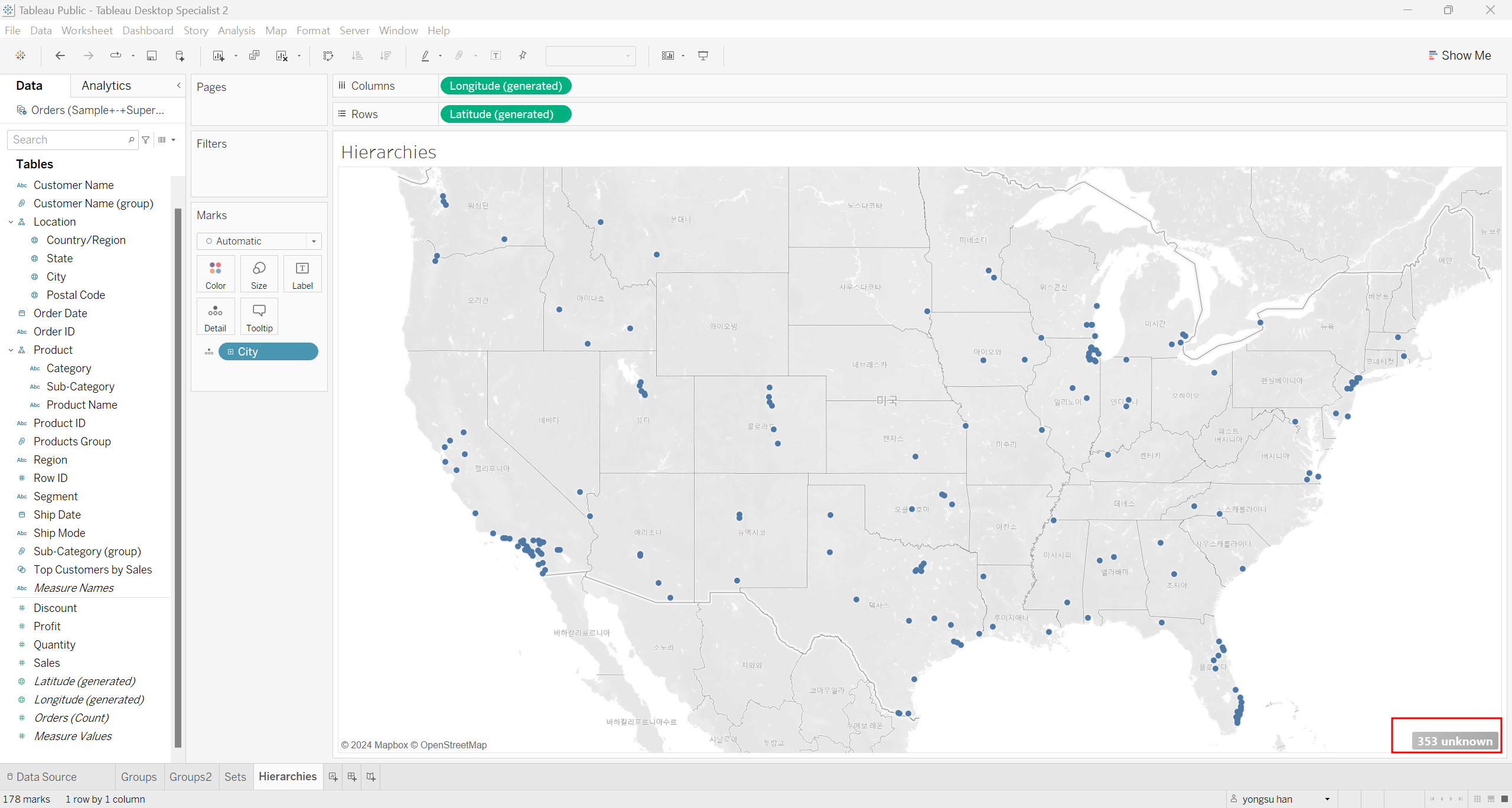The width and height of the screenshot is (1512, 808).
Task: Collapse the Location hierarchy
Action: pyautogui.click(x=11, y=222)
